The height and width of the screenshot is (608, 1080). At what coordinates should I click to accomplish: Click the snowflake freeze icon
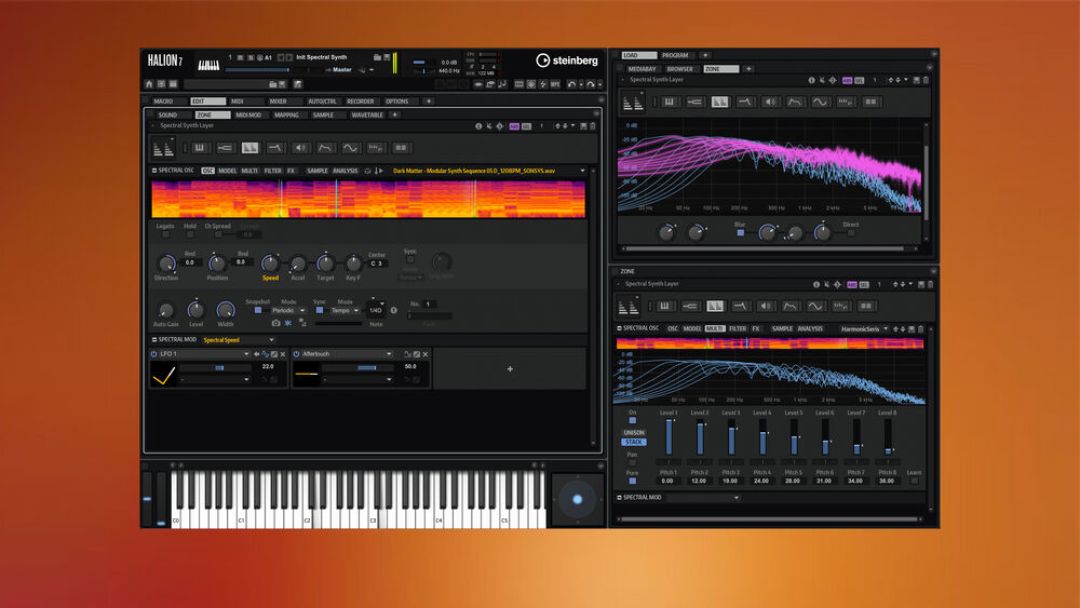click(289, 322)
